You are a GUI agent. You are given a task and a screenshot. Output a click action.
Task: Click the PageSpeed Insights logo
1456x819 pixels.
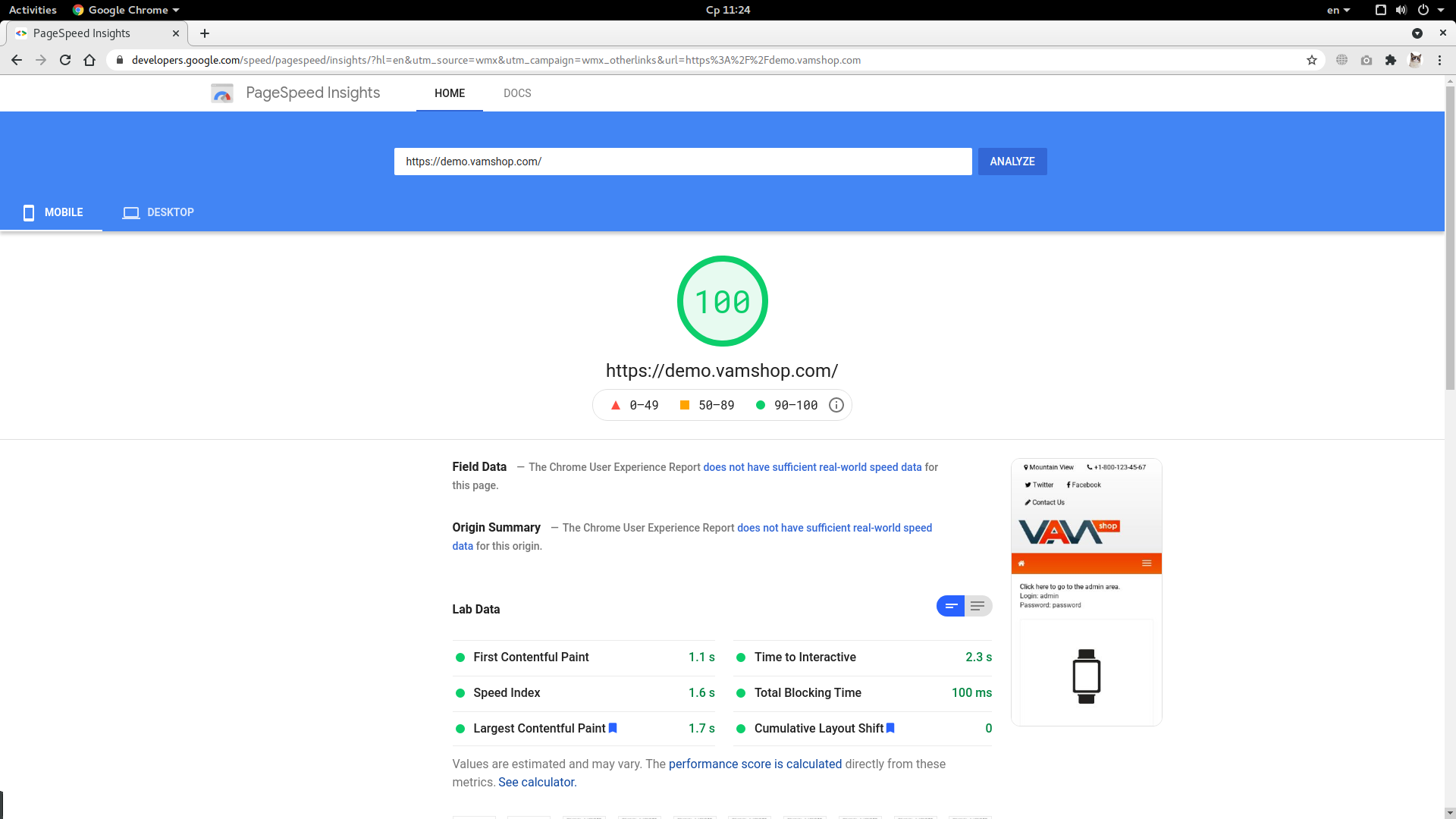[x=222, y=93]
